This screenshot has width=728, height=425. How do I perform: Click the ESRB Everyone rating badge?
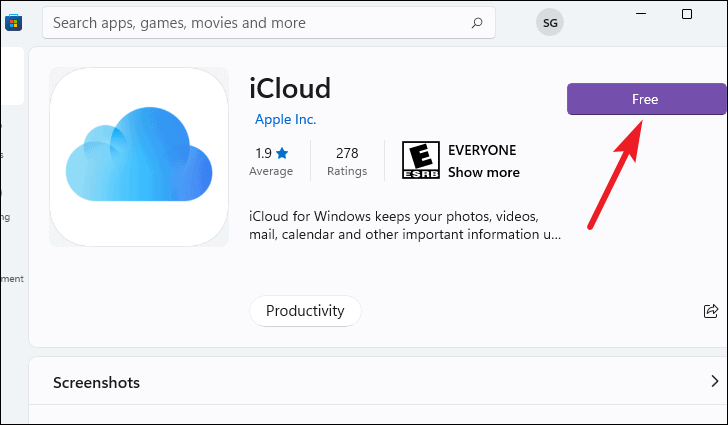(421, 160)
